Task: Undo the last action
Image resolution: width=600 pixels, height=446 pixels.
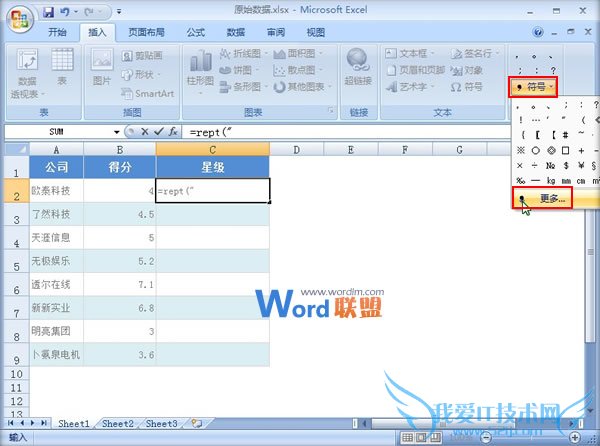Action: (65, 12)
